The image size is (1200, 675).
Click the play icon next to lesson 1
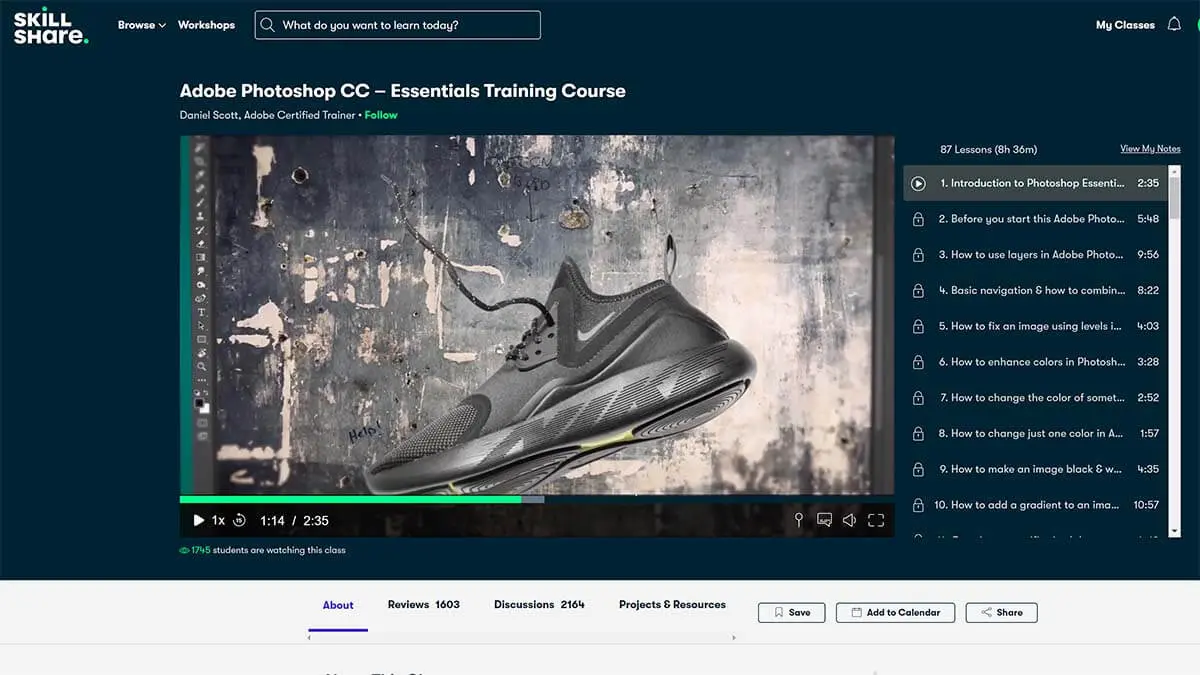(x=918, y=183)
